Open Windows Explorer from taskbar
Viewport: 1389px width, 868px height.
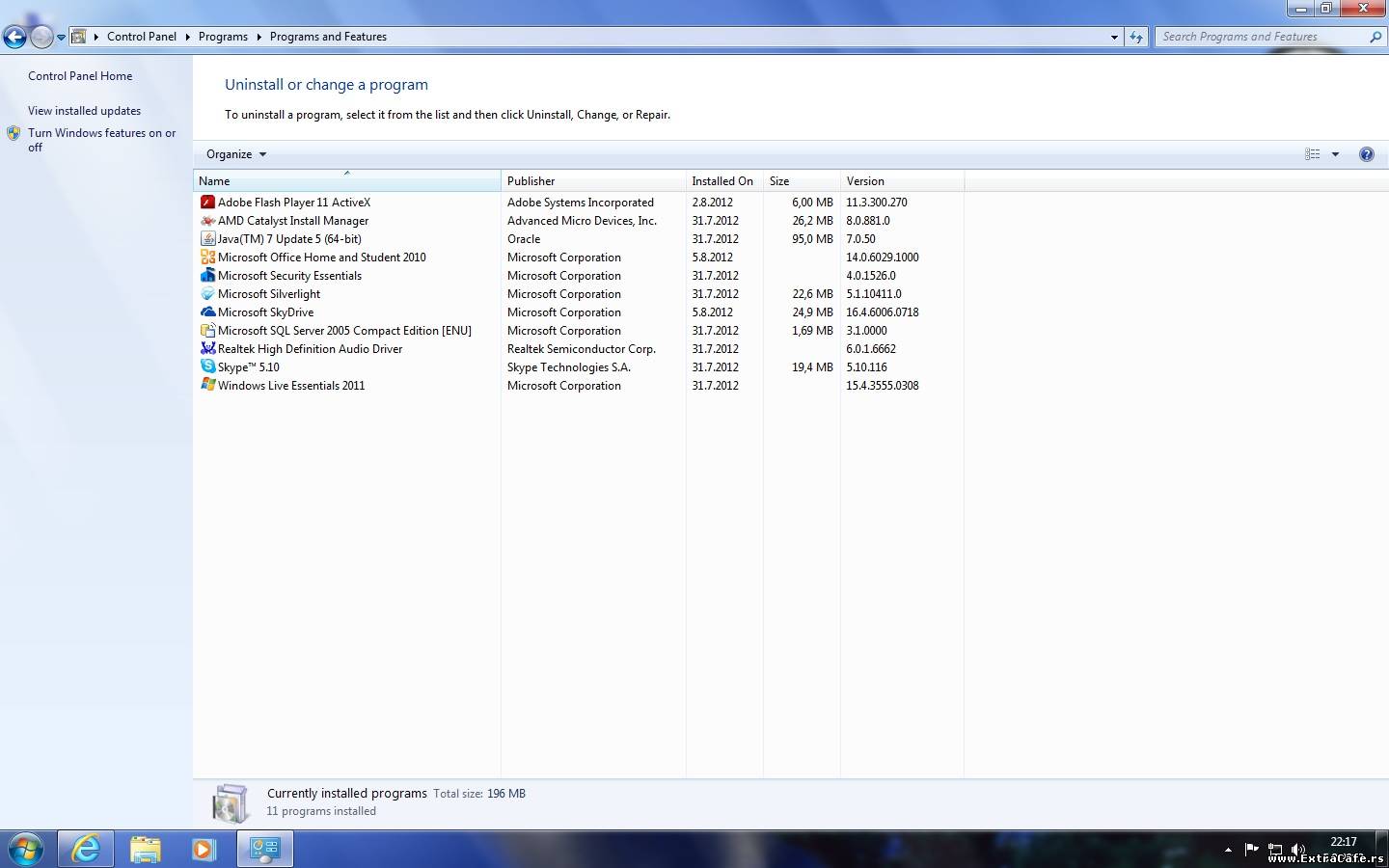146,850
